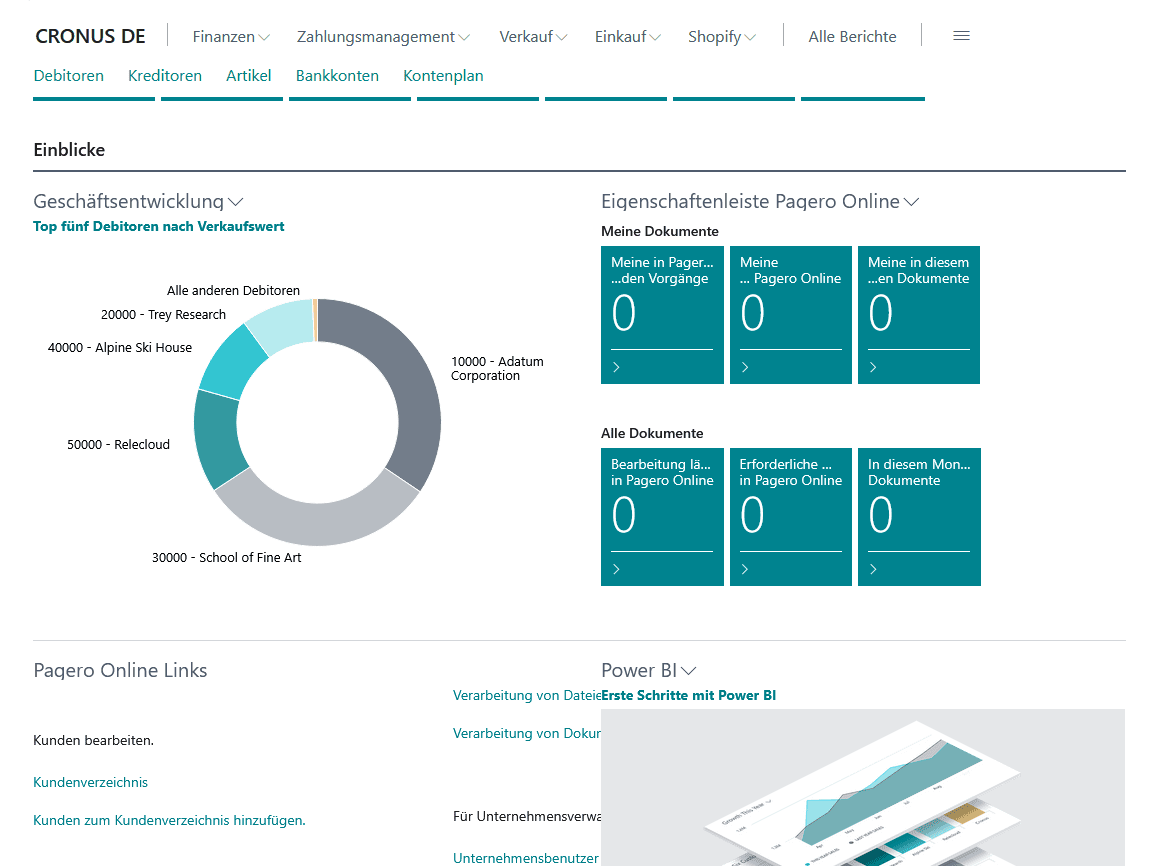The width and height of the screenshot is (1155, 866).
Task: Click arrow on 'Meine Pagero Online' tile
Action: pyautogui.click(x=745, y=367)
